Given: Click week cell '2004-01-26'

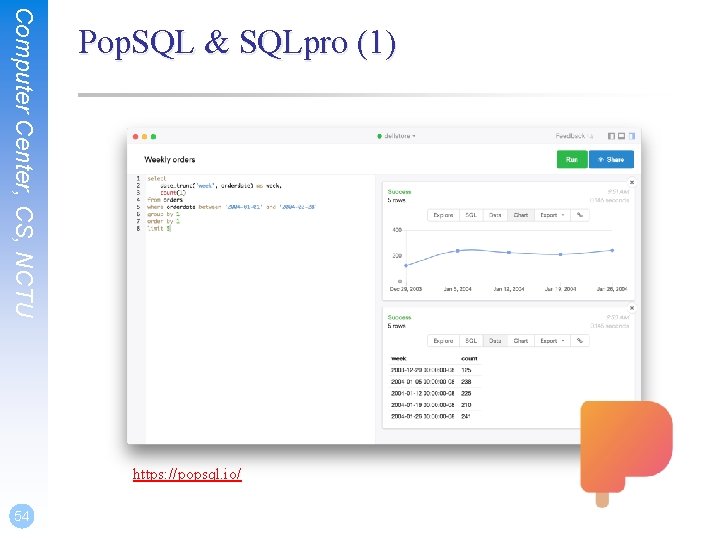Looking at the screenshot, I should [422, 416].
